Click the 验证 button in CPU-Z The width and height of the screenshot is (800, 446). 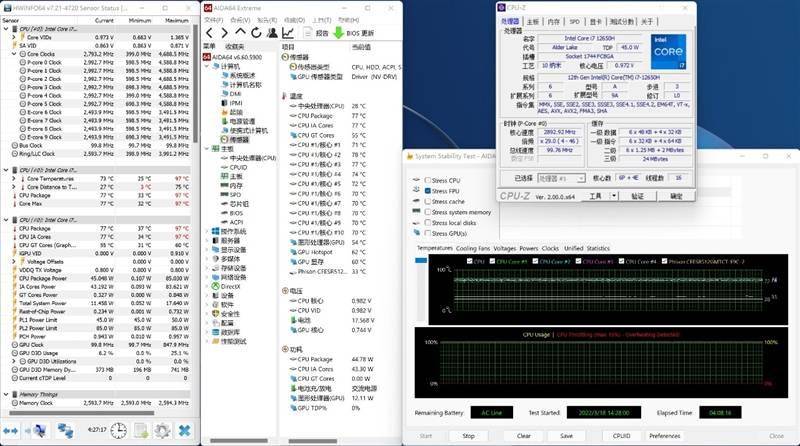coord(638,196)
